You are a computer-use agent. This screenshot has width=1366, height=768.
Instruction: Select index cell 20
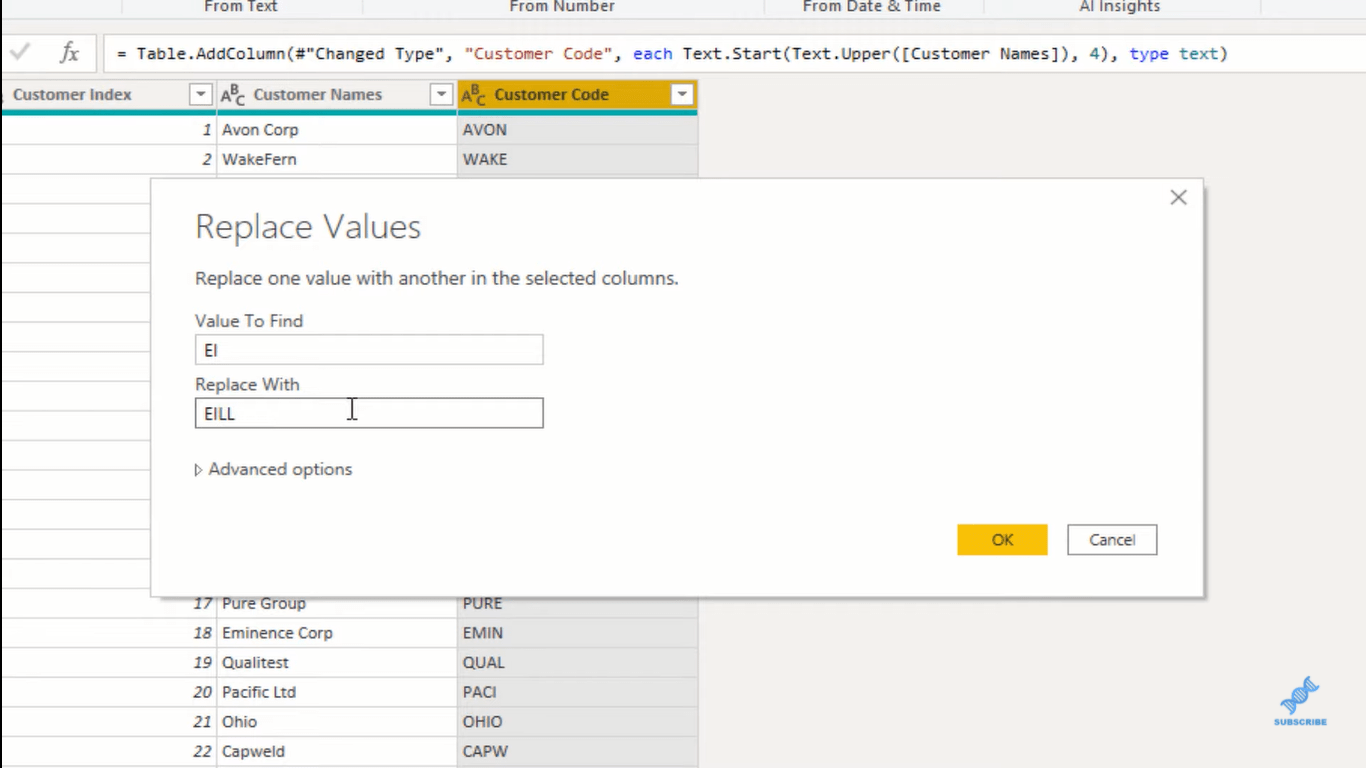pos(108,692)
